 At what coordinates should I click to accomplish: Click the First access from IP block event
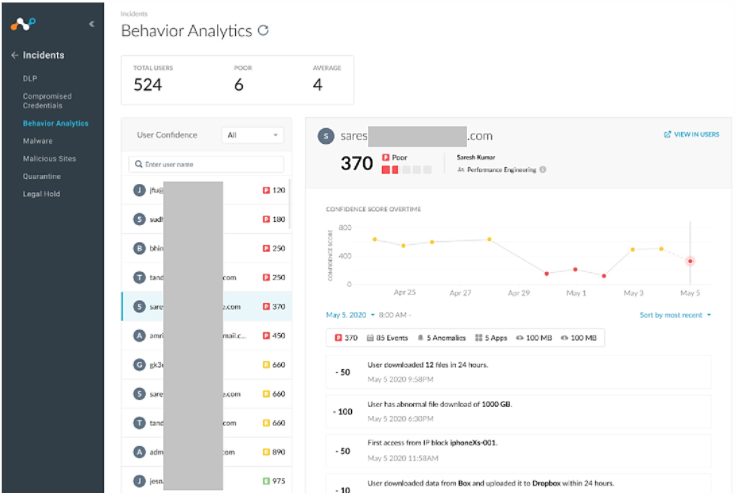518,451
